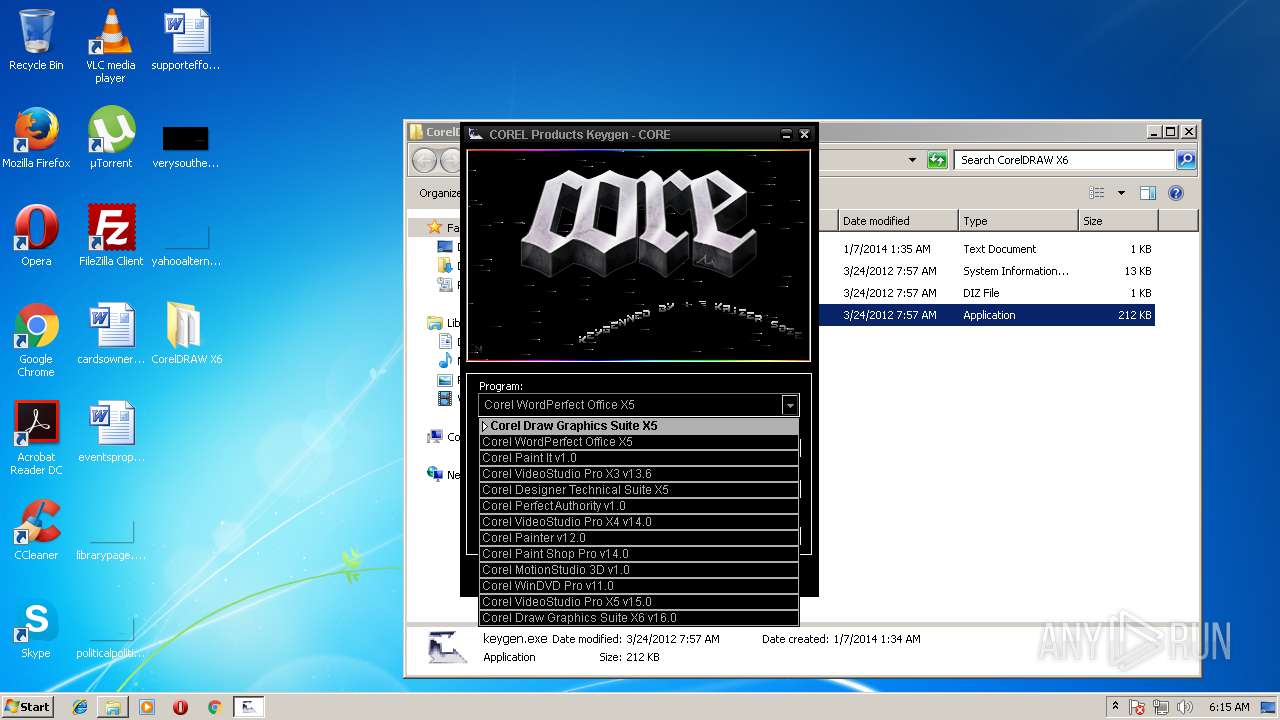Select the DIZ File row

[986, 293]
